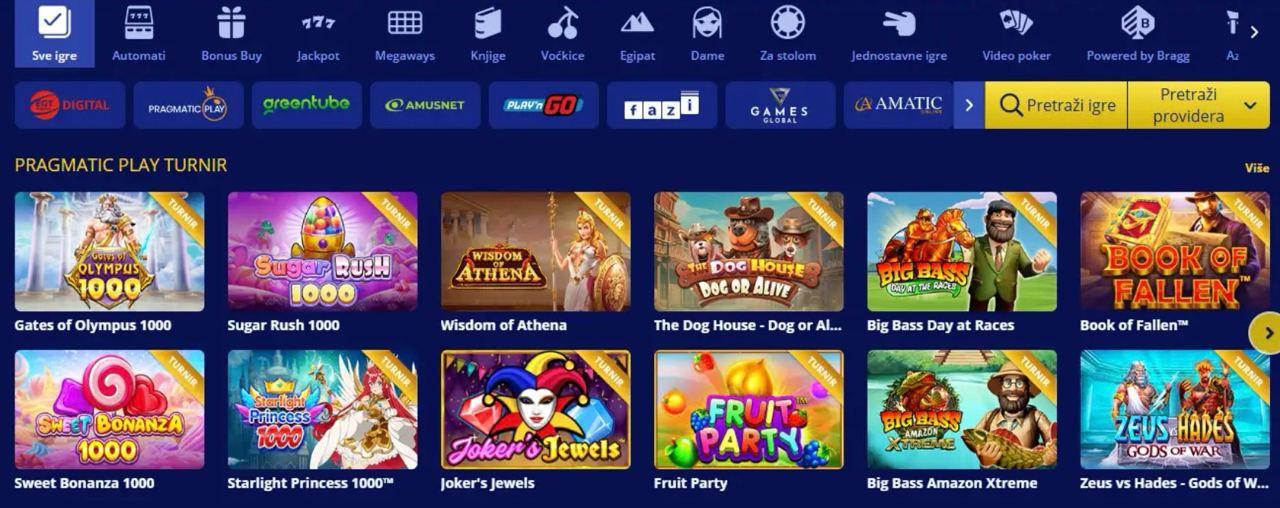Open the Jackpot 777 category
This screenshot has height=508, width=1280.
tap(318, 33)
